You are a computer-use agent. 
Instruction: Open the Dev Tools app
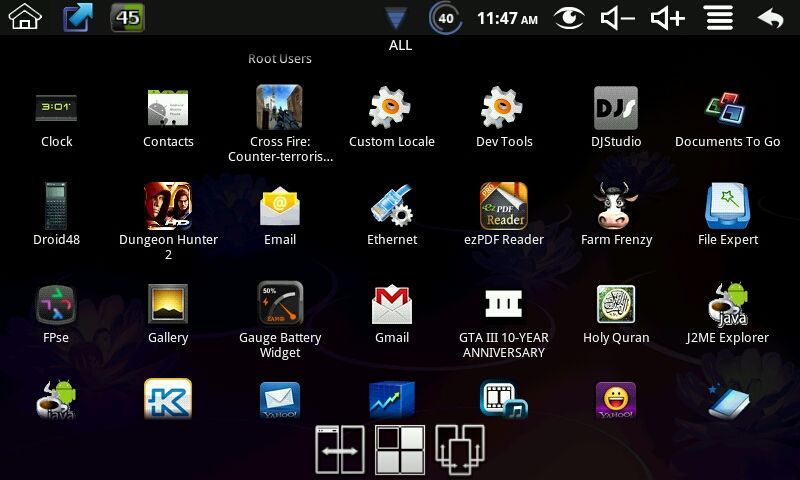[504, 107]
